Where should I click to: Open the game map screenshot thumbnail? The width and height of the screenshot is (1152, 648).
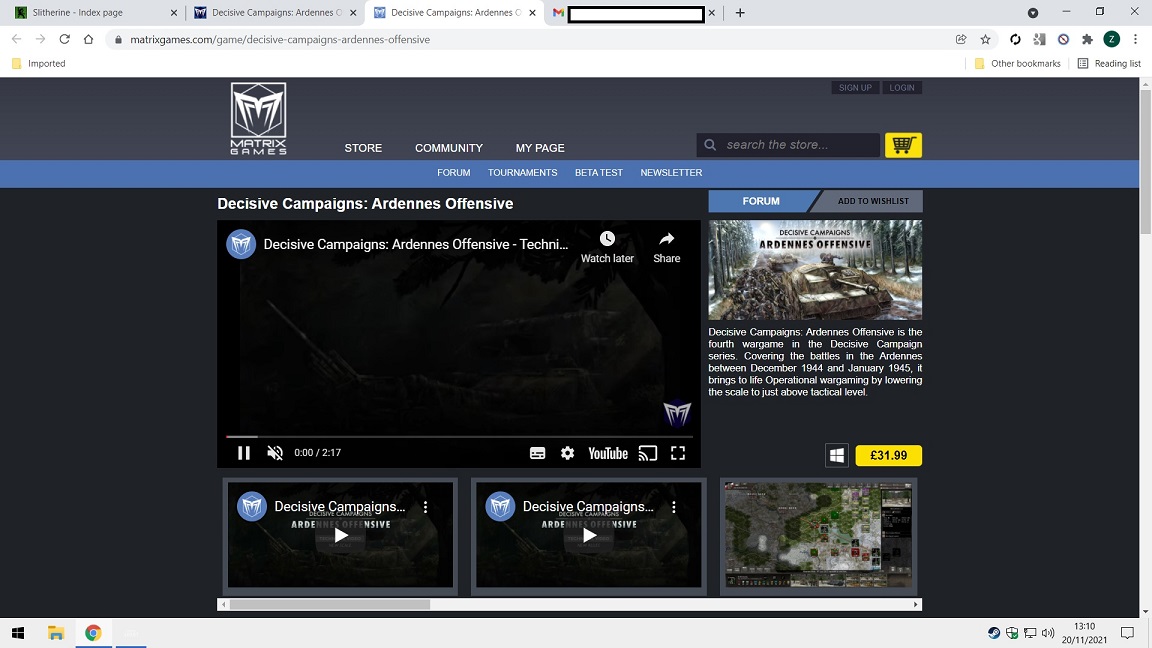(x=818, y=535)
